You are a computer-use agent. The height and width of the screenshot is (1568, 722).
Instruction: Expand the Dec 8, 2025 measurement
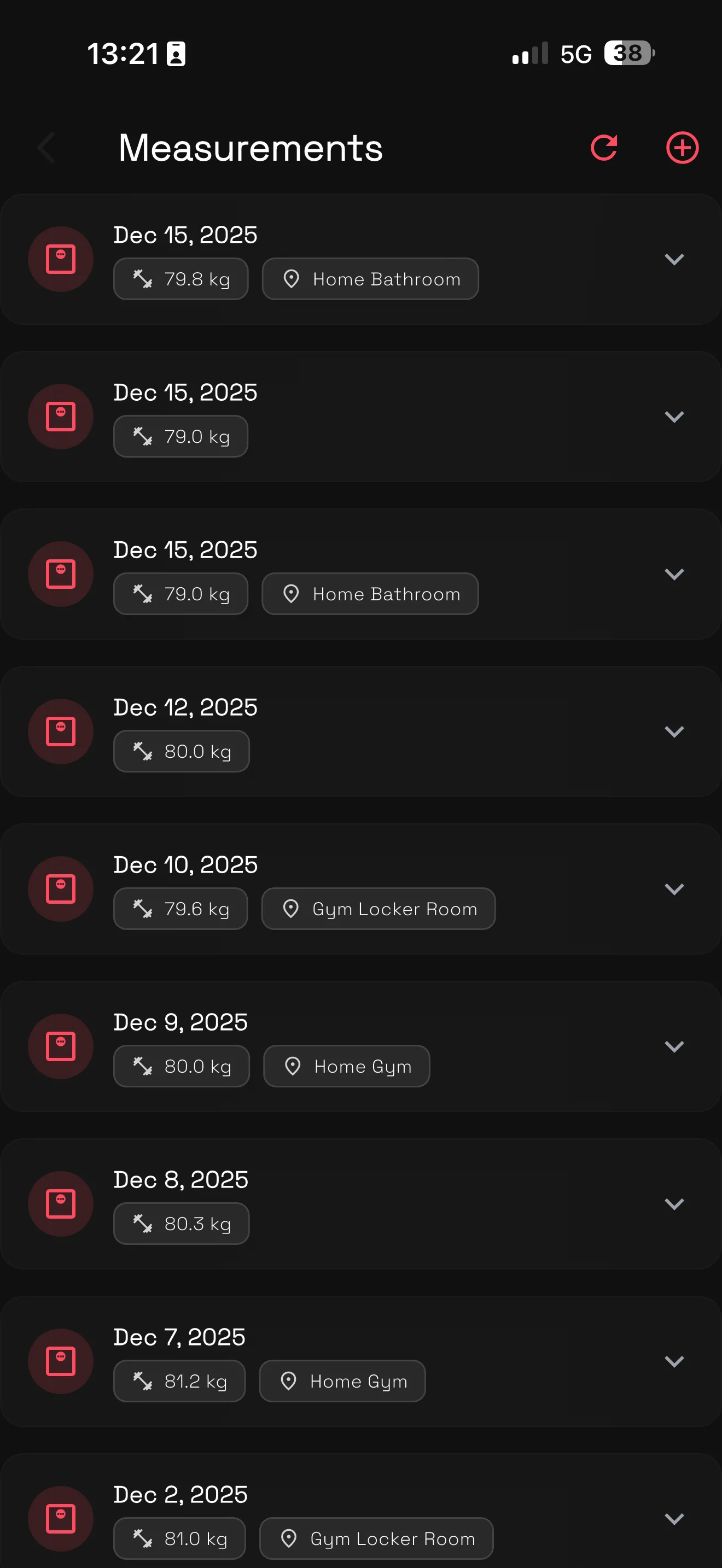pyautogui.click(x=674, y=1204)
